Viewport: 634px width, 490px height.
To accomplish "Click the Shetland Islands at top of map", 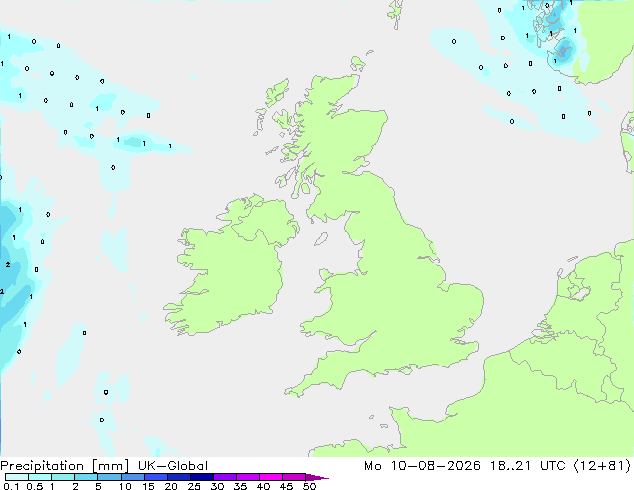I will 396,13.
